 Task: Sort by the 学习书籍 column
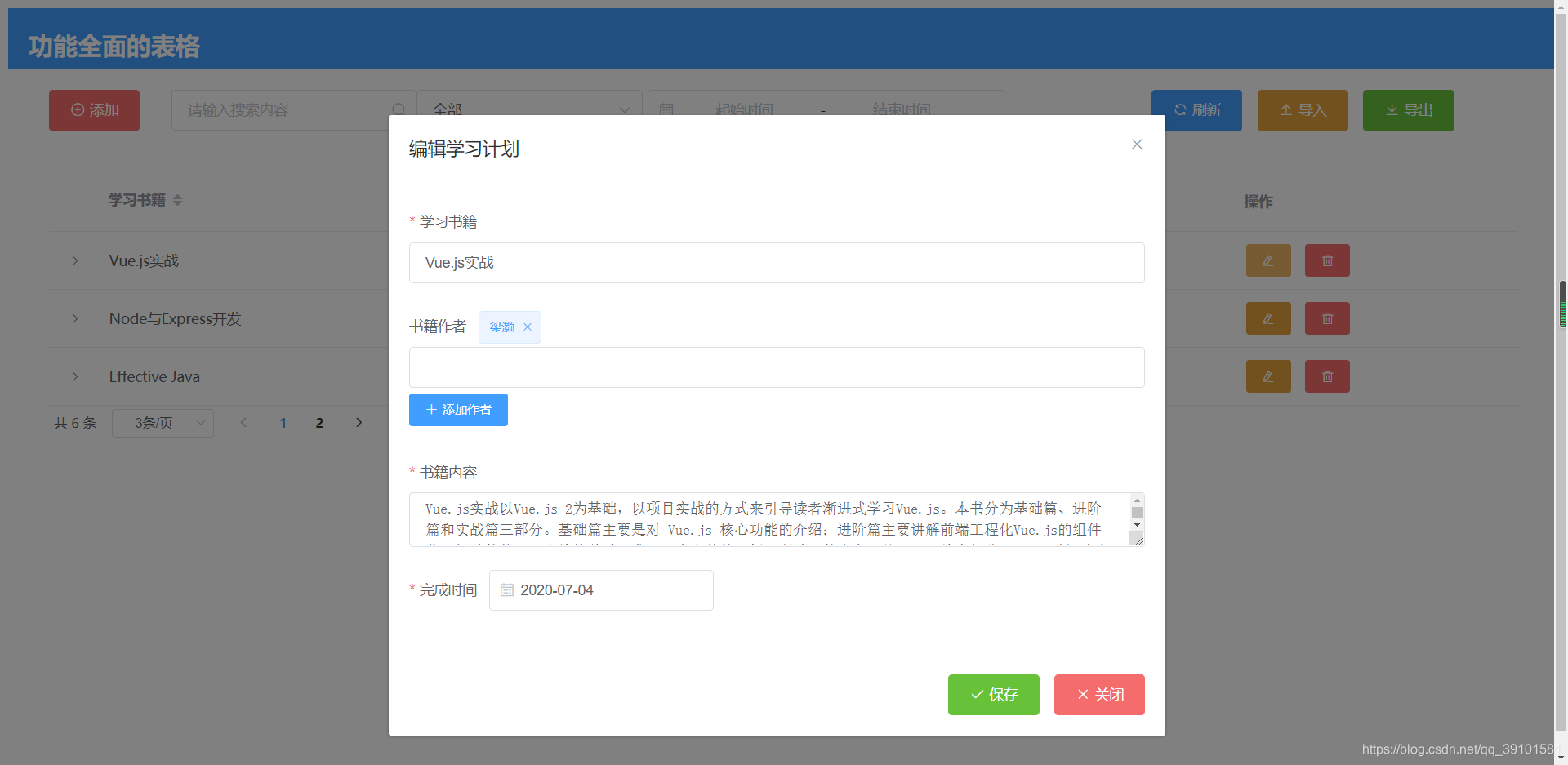[177, 201]
